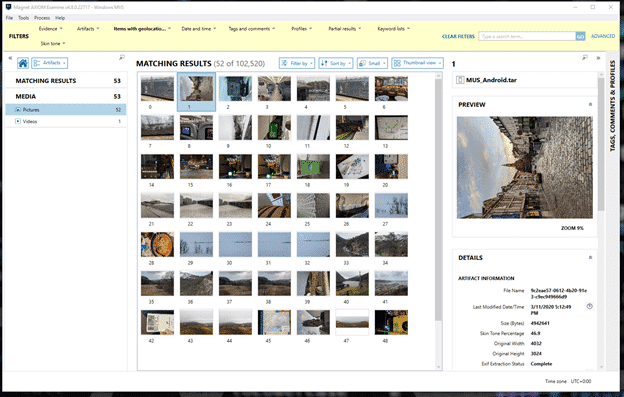The image size is (624, 397).
Task: Open the MUS_Android.tar source link
Action: [x=491, y=80]
